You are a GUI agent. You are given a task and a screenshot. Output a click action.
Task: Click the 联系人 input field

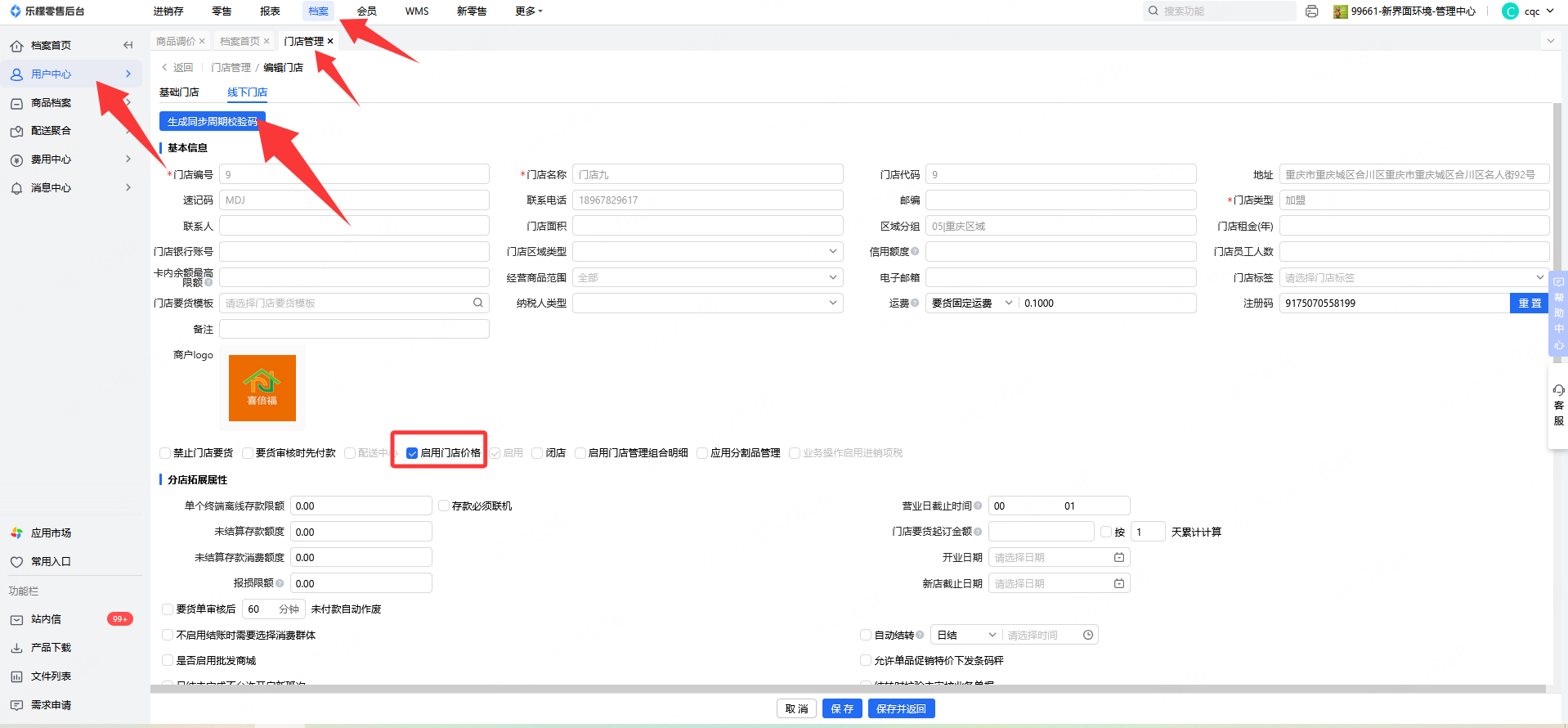[x=354, y=226]
